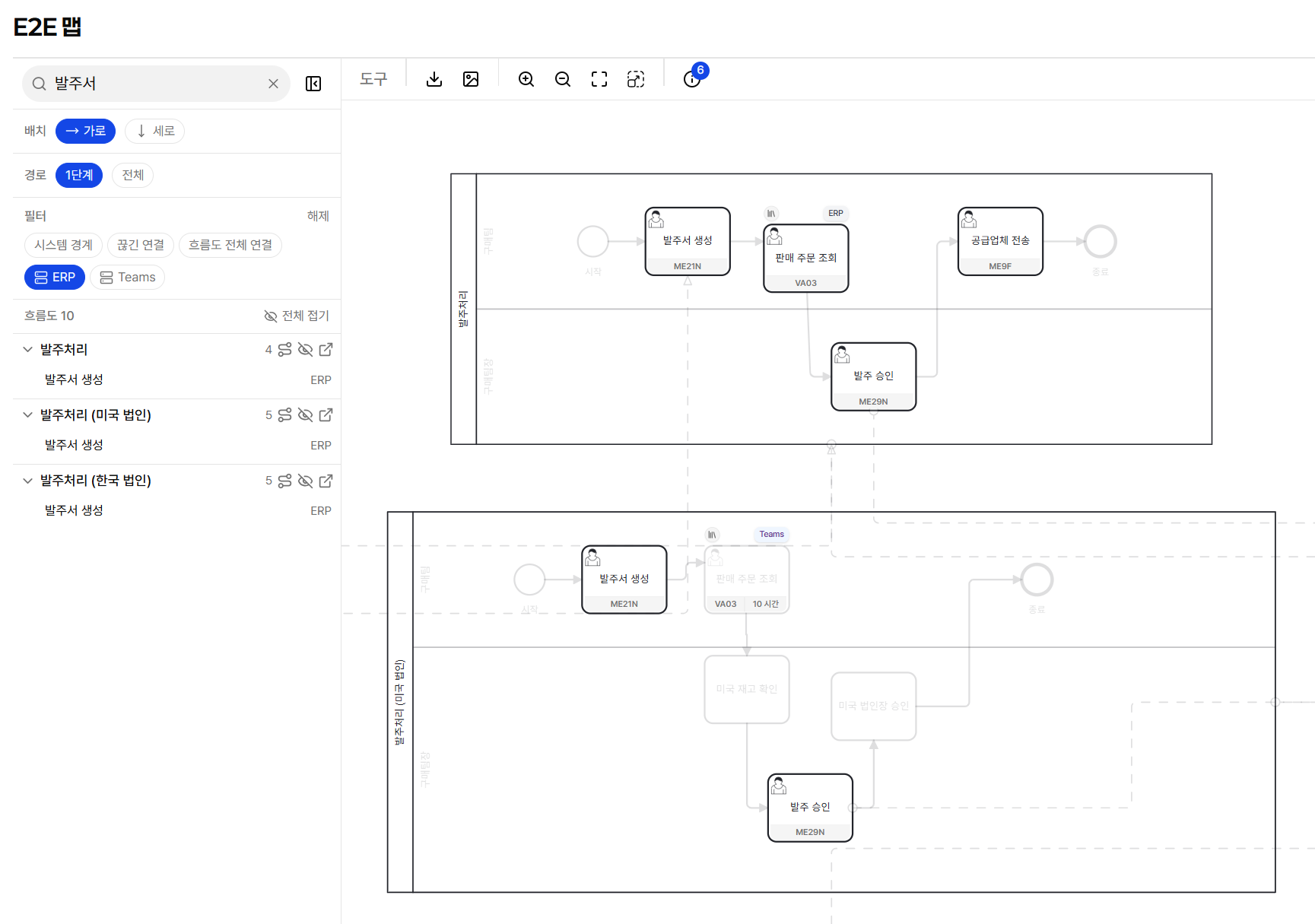Screen dimensions: 1315x924
Task: Open 발주처리 (한국 법인) in new window
Action: point(326,481)
